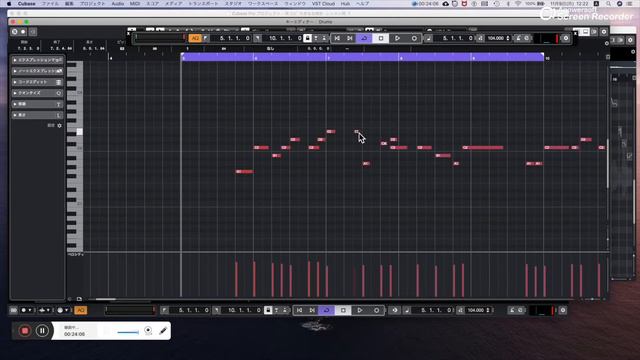Viewport: 640px width, 360px height.
Task: Start playback from floating transport panel
Action: tap(397, 38)
